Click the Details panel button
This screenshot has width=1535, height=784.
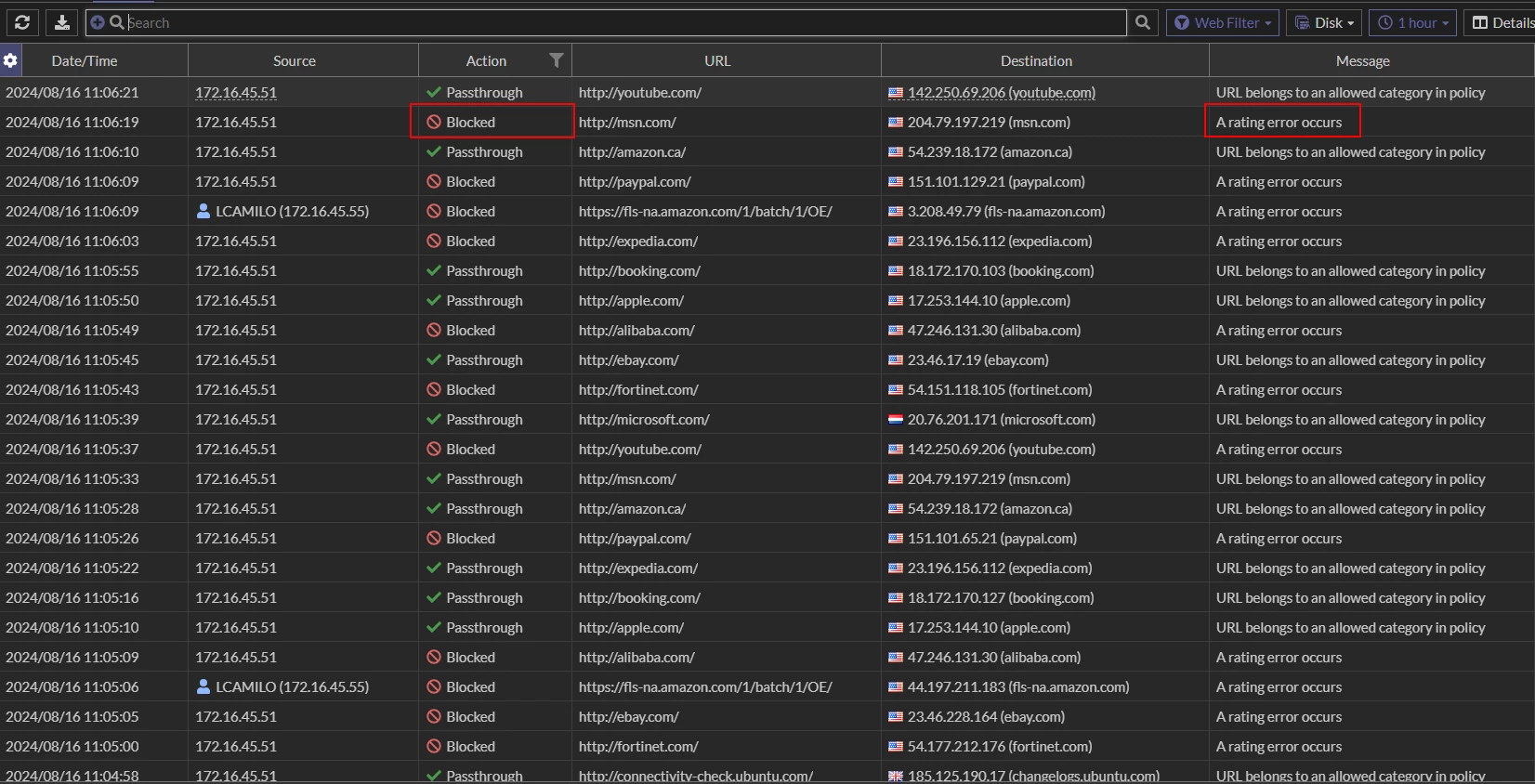pos(1500,22)
